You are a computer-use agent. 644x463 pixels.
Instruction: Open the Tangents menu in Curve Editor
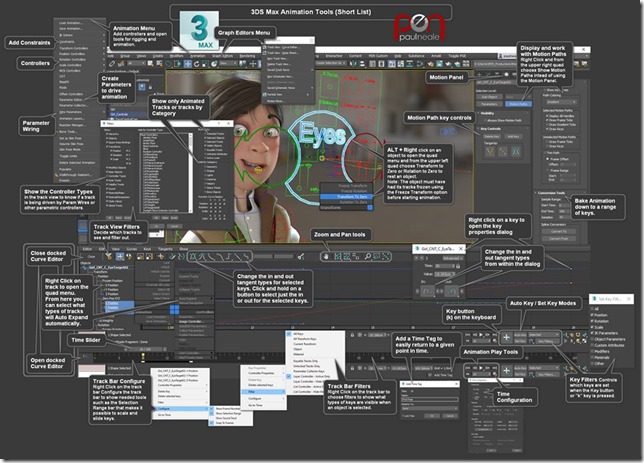(x=165, y=249)
